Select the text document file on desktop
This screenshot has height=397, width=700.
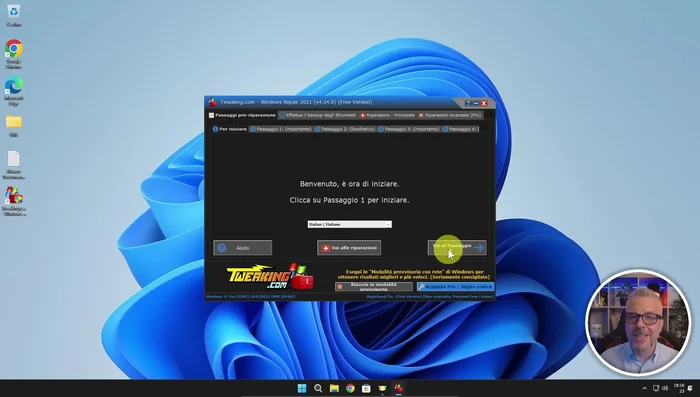click(13, 164)
